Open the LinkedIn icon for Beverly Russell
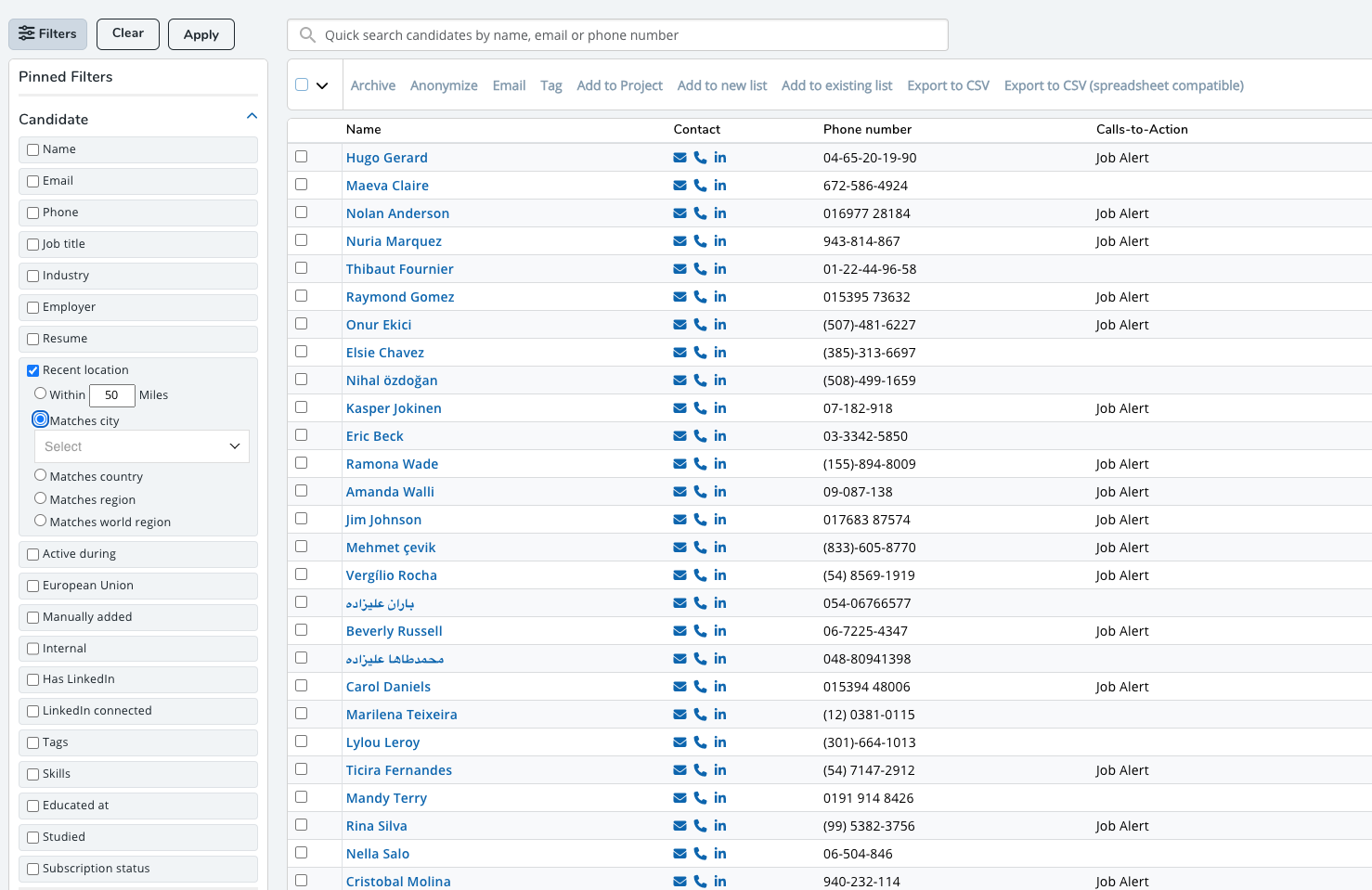1372x890 pixels. (x=720, y=631)
